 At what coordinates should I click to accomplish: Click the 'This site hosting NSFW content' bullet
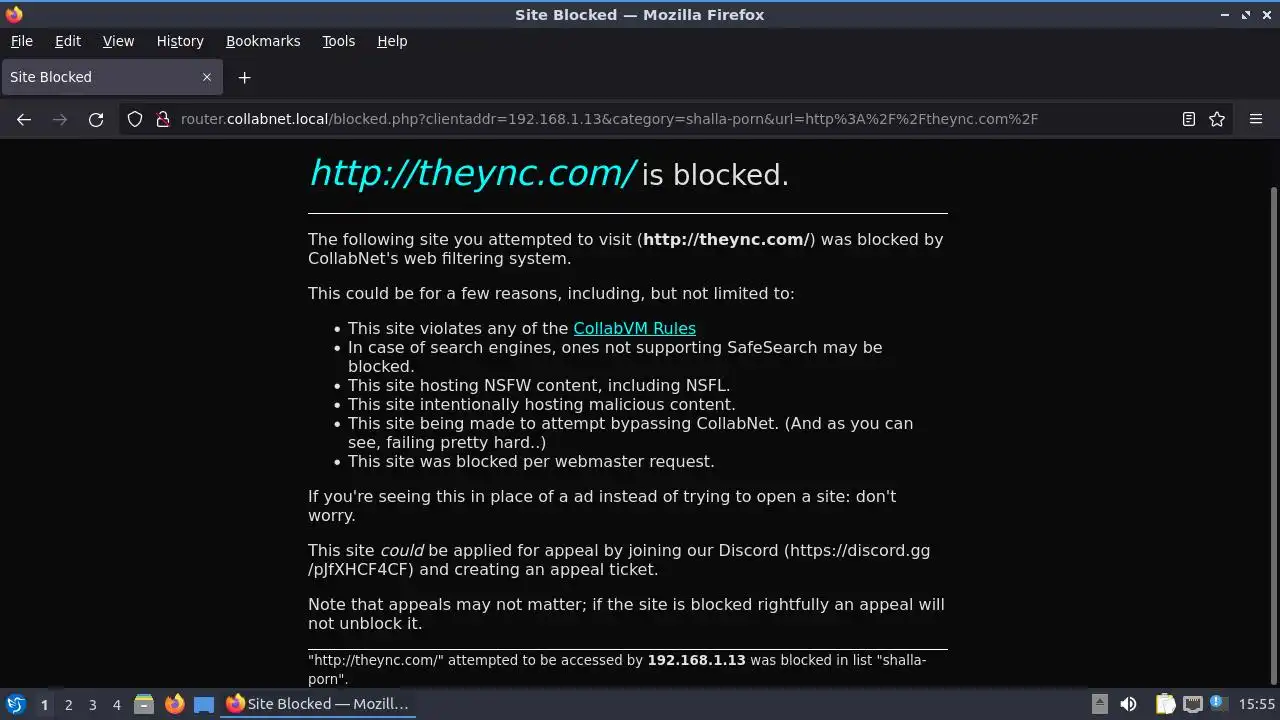tap(539, 385)
